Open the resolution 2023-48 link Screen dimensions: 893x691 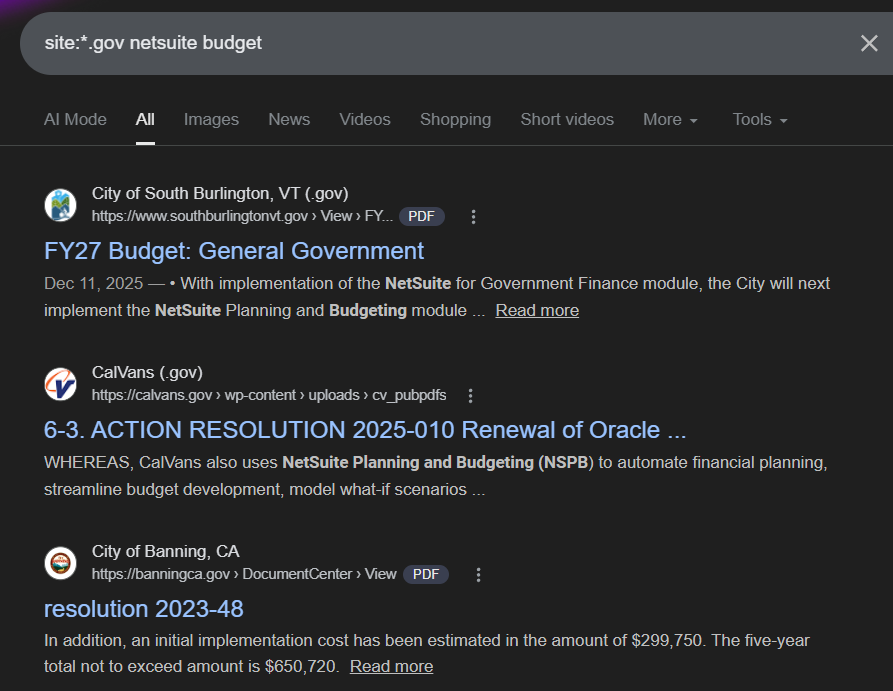(144, 609)
